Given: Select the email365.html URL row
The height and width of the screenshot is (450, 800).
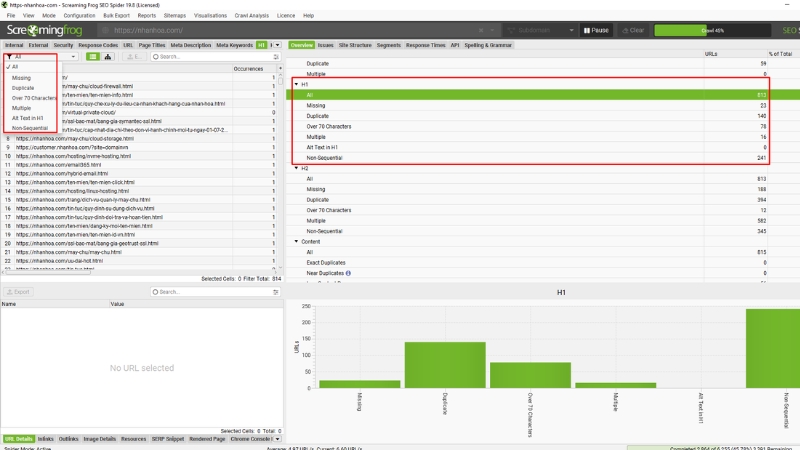Looking at the screenshot, I should click(x=139, y=165).
